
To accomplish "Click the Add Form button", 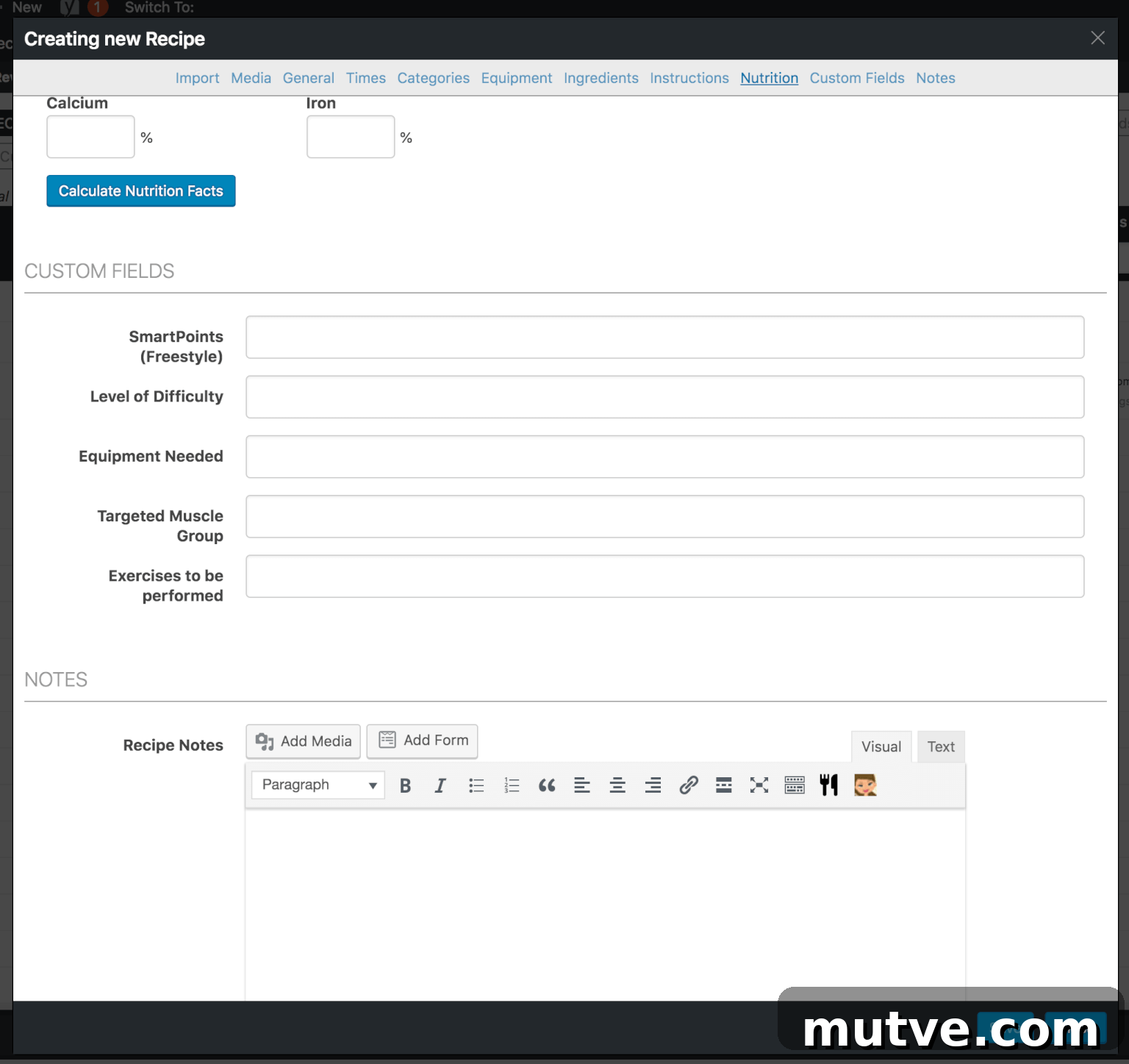I will [x=422, y=741].
